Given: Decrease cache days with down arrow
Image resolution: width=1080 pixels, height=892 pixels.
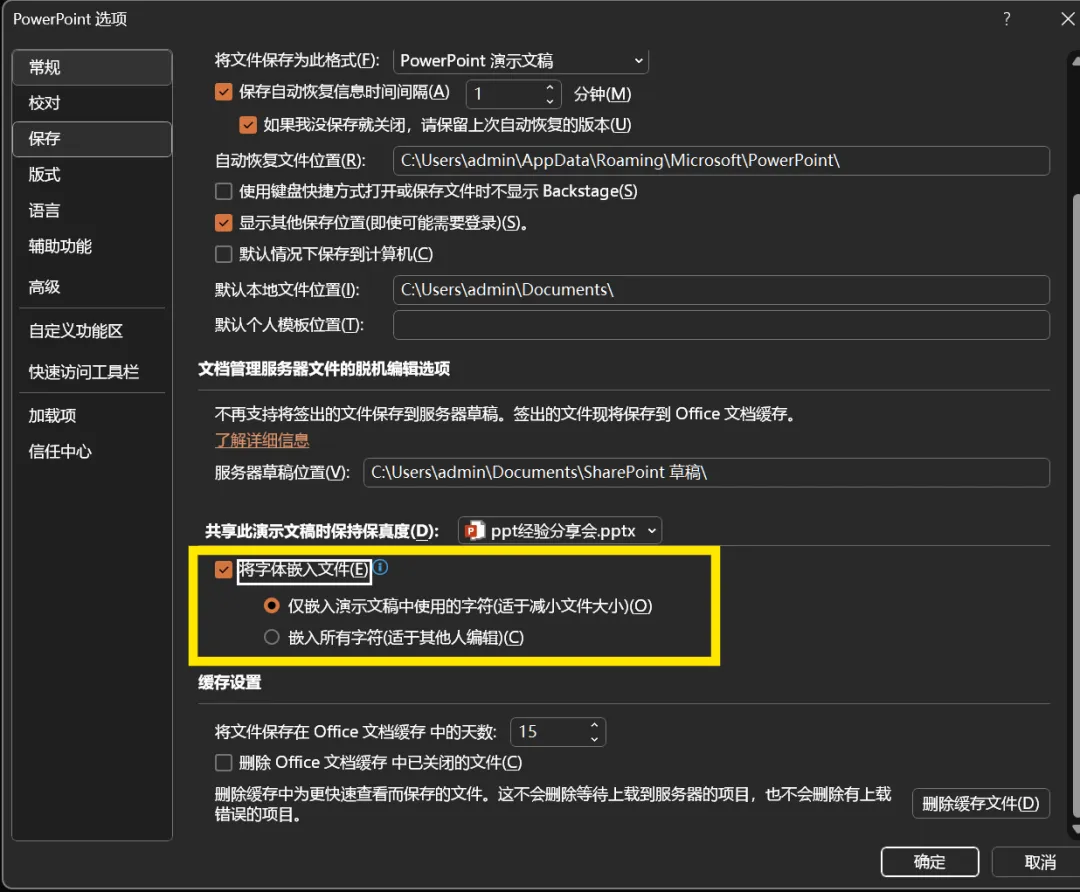Looking at the screenshot, I should point(594,739).
